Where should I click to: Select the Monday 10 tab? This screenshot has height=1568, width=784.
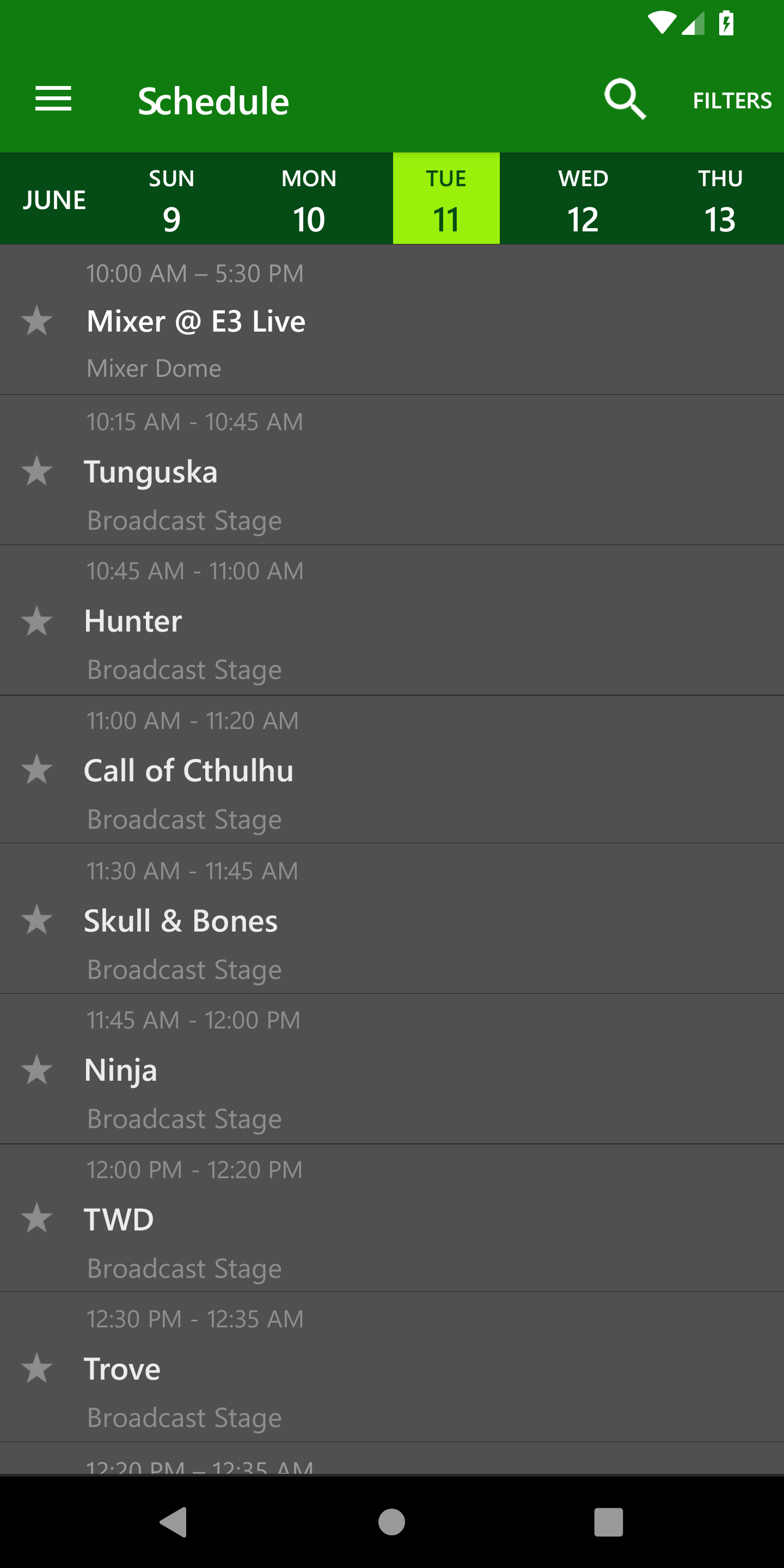click(309, 199)
